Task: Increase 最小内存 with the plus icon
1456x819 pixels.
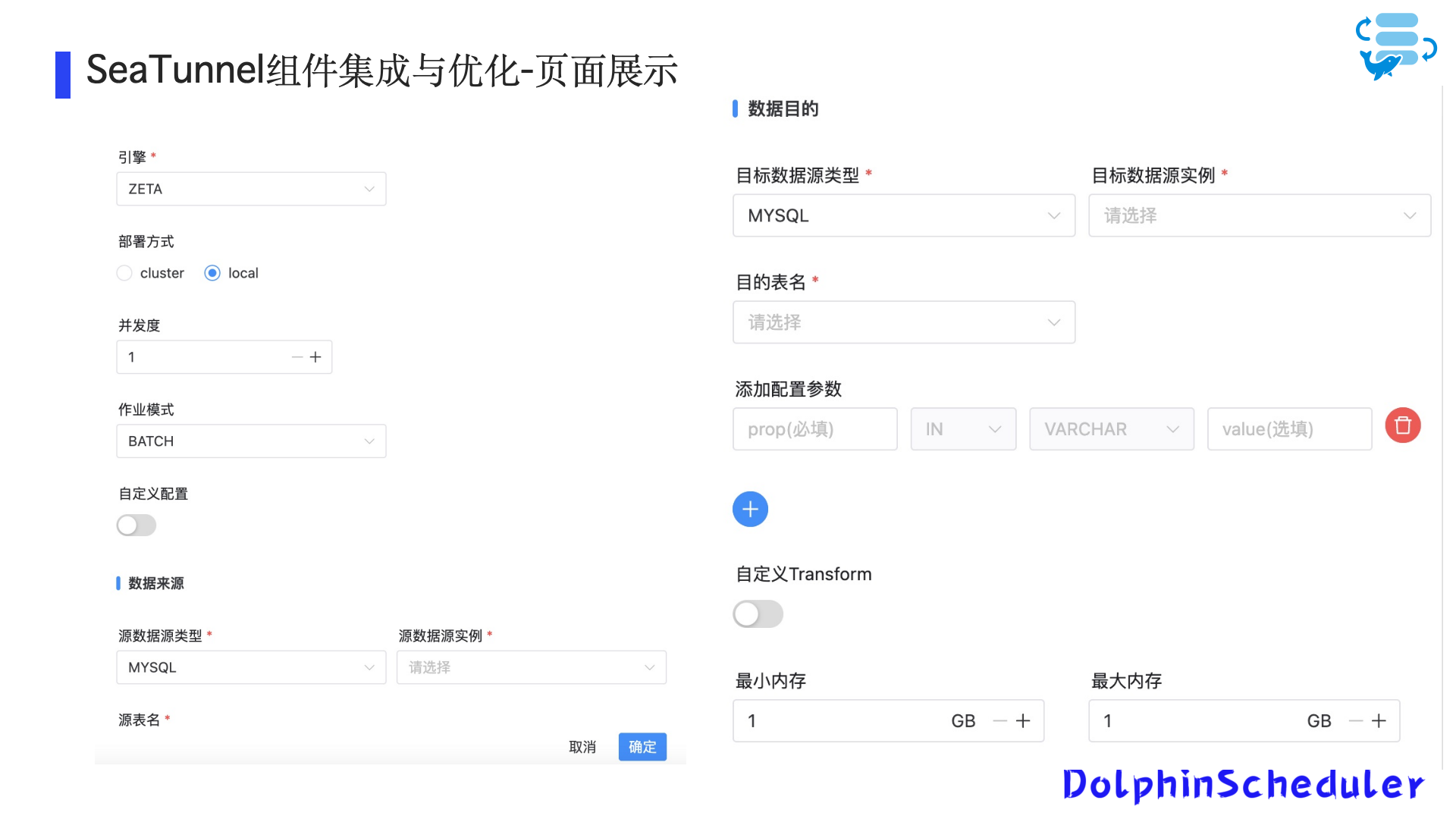Action: [1023, 721]
